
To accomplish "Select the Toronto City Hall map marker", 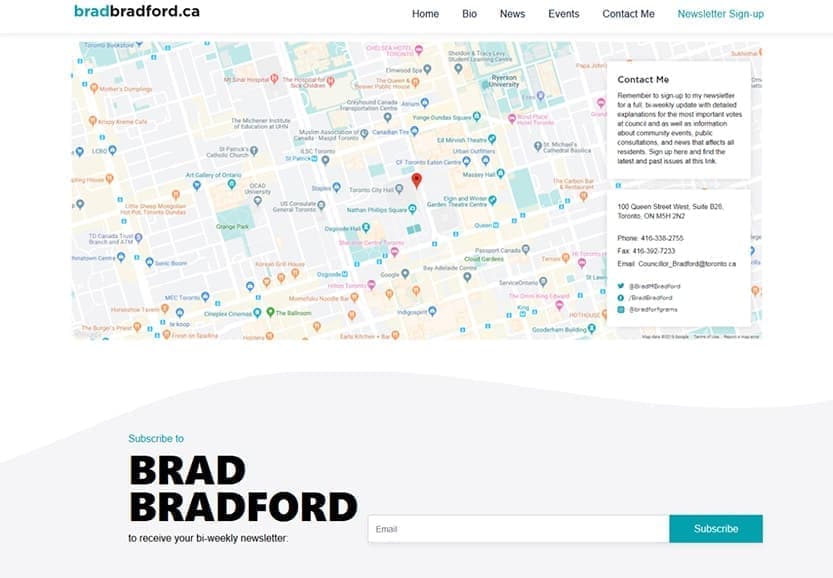I will 399,189.
